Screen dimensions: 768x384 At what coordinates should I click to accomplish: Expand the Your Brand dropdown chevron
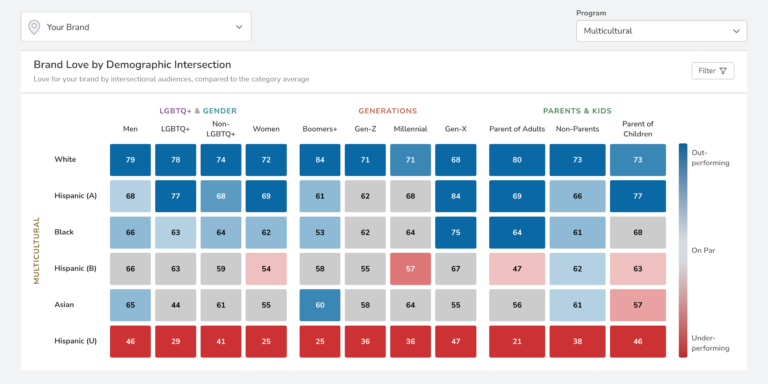point(239,27)
